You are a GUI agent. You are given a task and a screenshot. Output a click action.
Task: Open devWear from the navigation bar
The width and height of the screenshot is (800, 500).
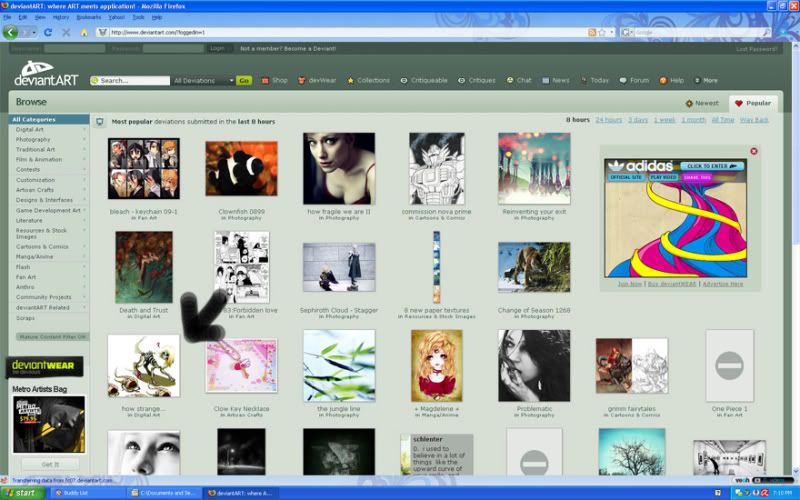click(318, 81)
